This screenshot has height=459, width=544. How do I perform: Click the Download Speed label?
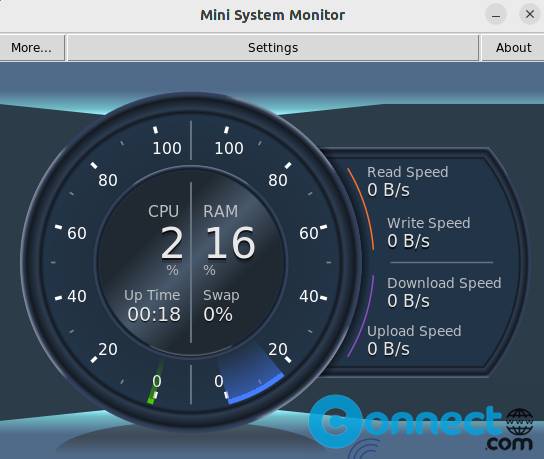444,283
